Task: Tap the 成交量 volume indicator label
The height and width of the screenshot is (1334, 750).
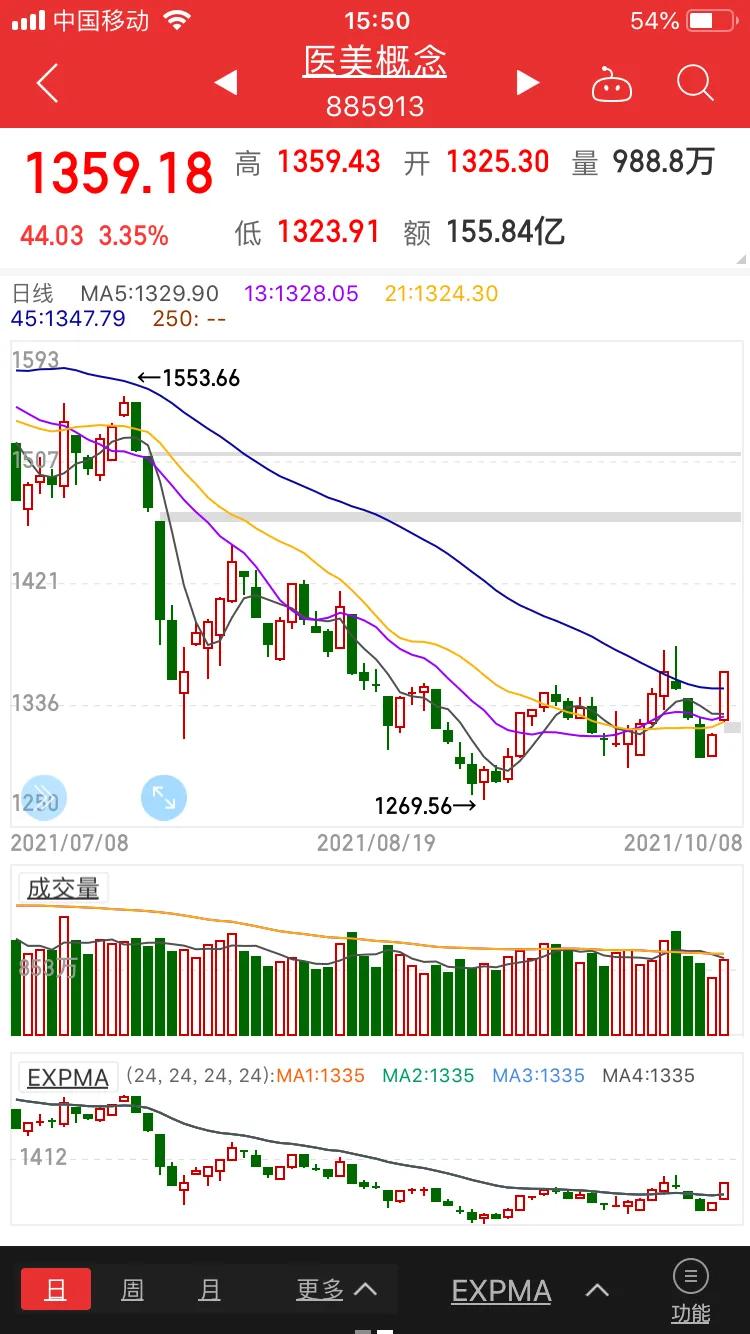Action: point(62,888)
